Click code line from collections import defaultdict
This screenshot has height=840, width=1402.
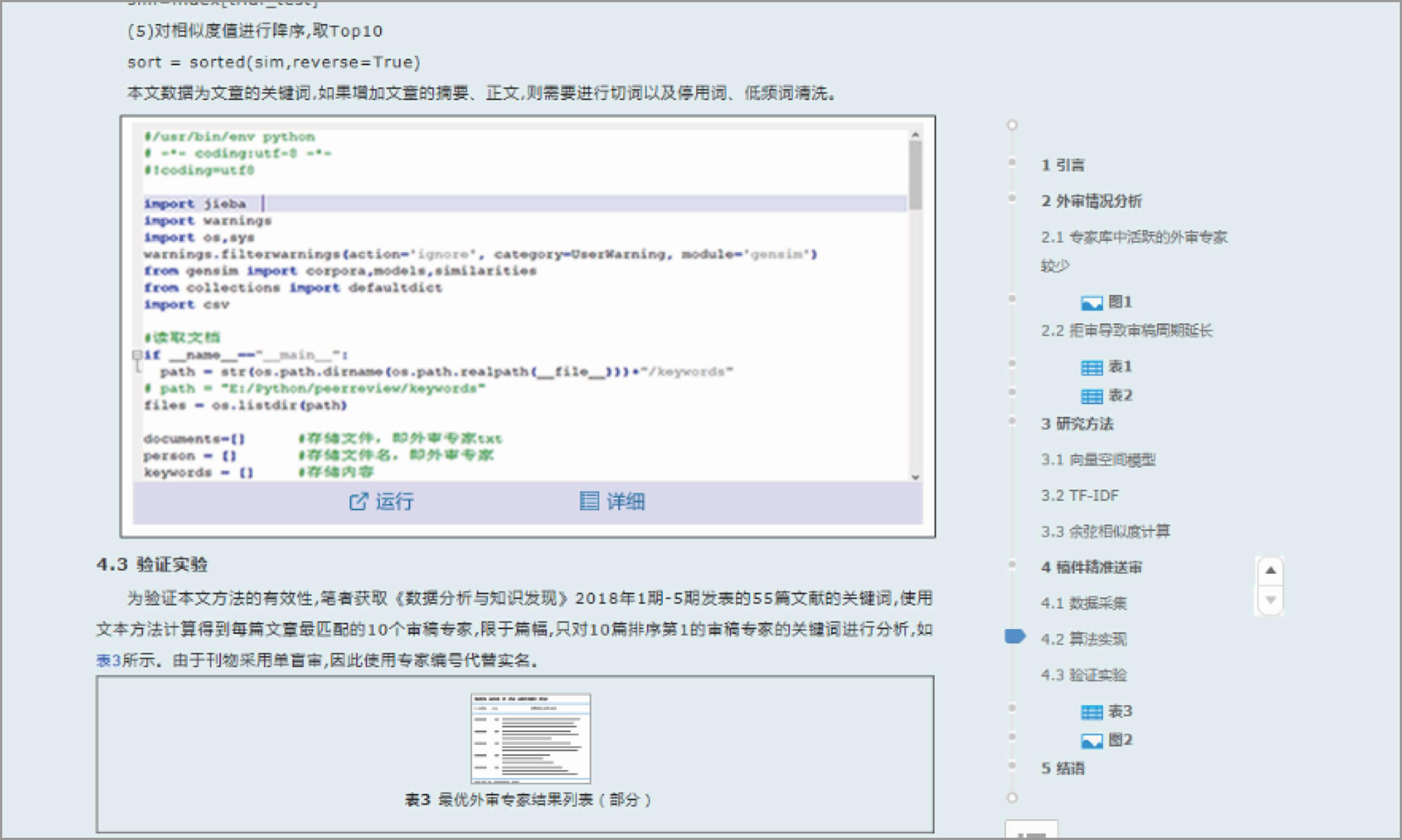tap(292, 288)
